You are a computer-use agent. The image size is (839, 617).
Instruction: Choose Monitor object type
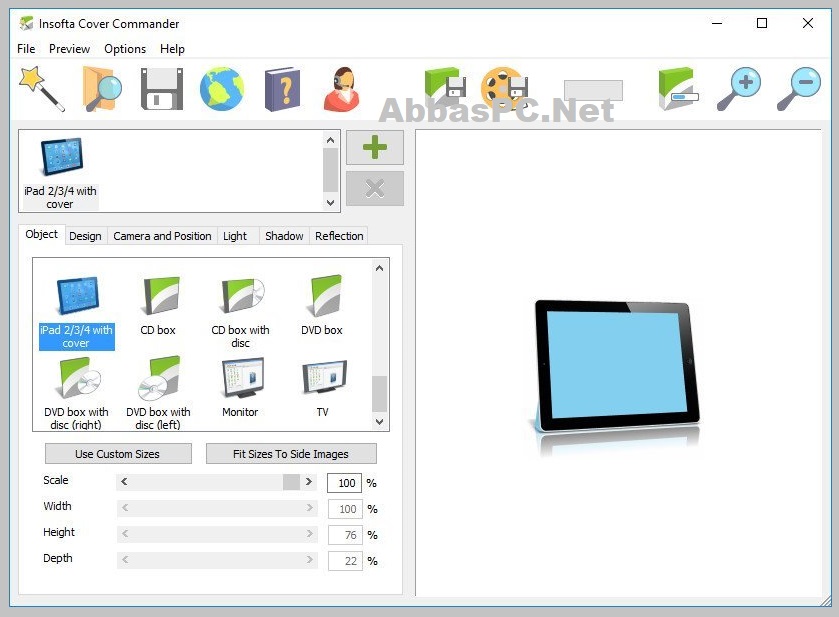click(x=240, y=387)
